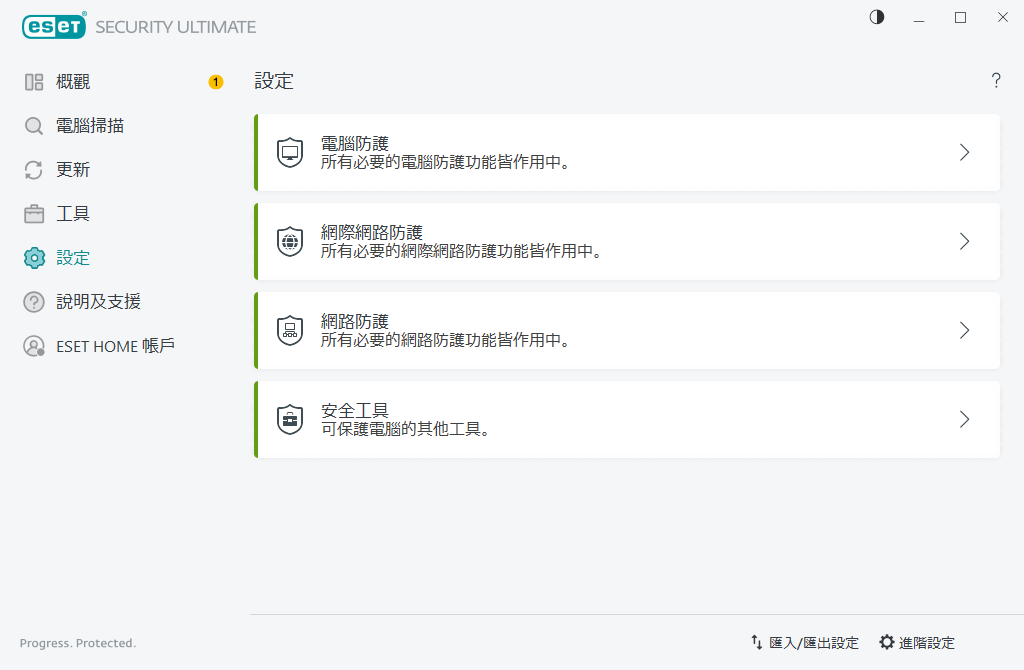Click the ESET HOME 帳戶 user icon
Screen dimensions: 1024x670
pyautogui.click(x=34, y=346)
